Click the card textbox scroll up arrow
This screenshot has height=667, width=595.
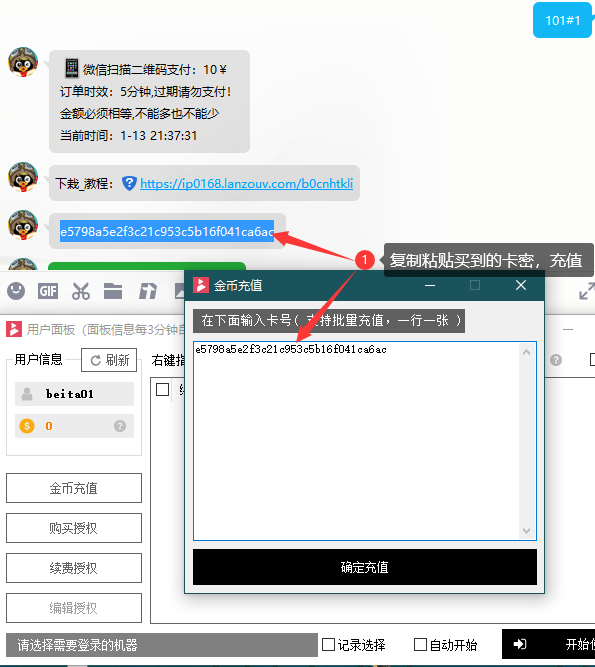pos(526,352)
